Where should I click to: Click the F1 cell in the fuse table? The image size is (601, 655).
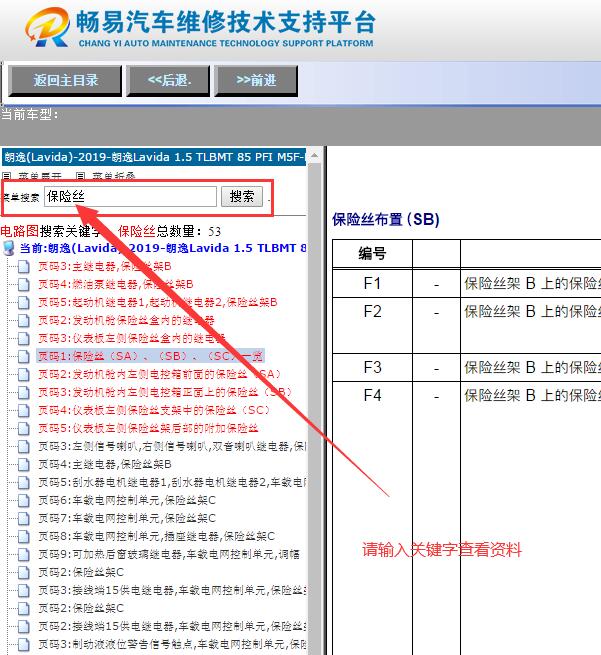[372, 283]
